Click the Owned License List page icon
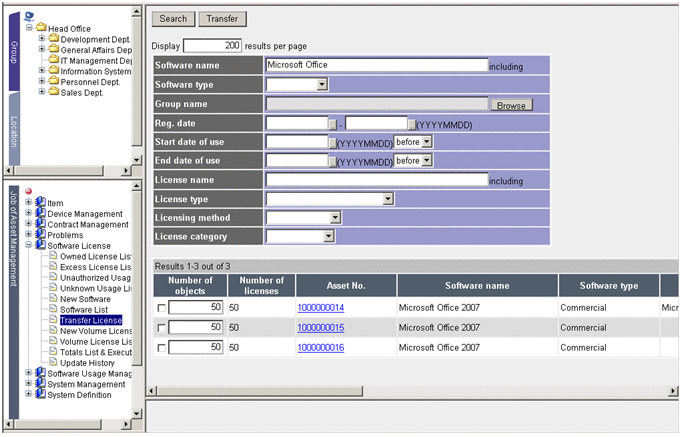The width and height of the screenshot is (683, 437). click(x=53, y=257)
